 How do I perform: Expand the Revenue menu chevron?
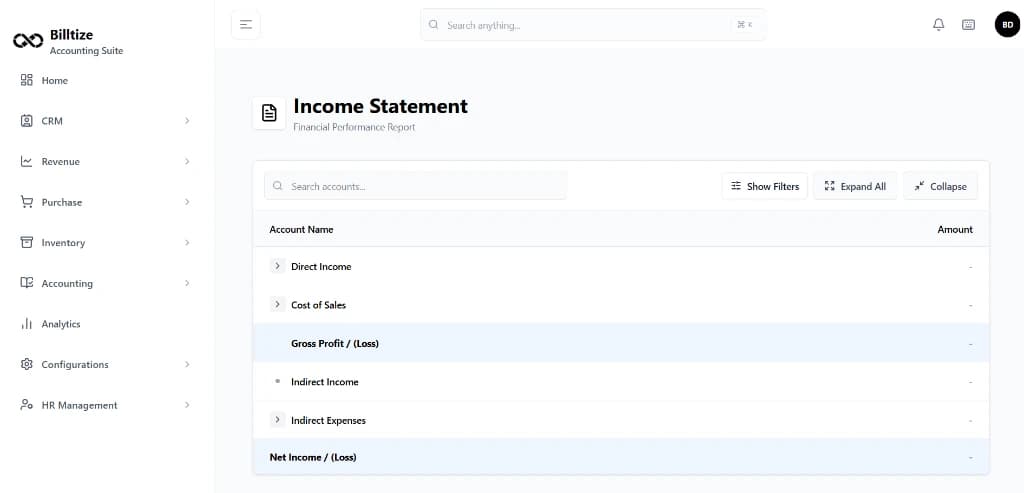[187, 161]
